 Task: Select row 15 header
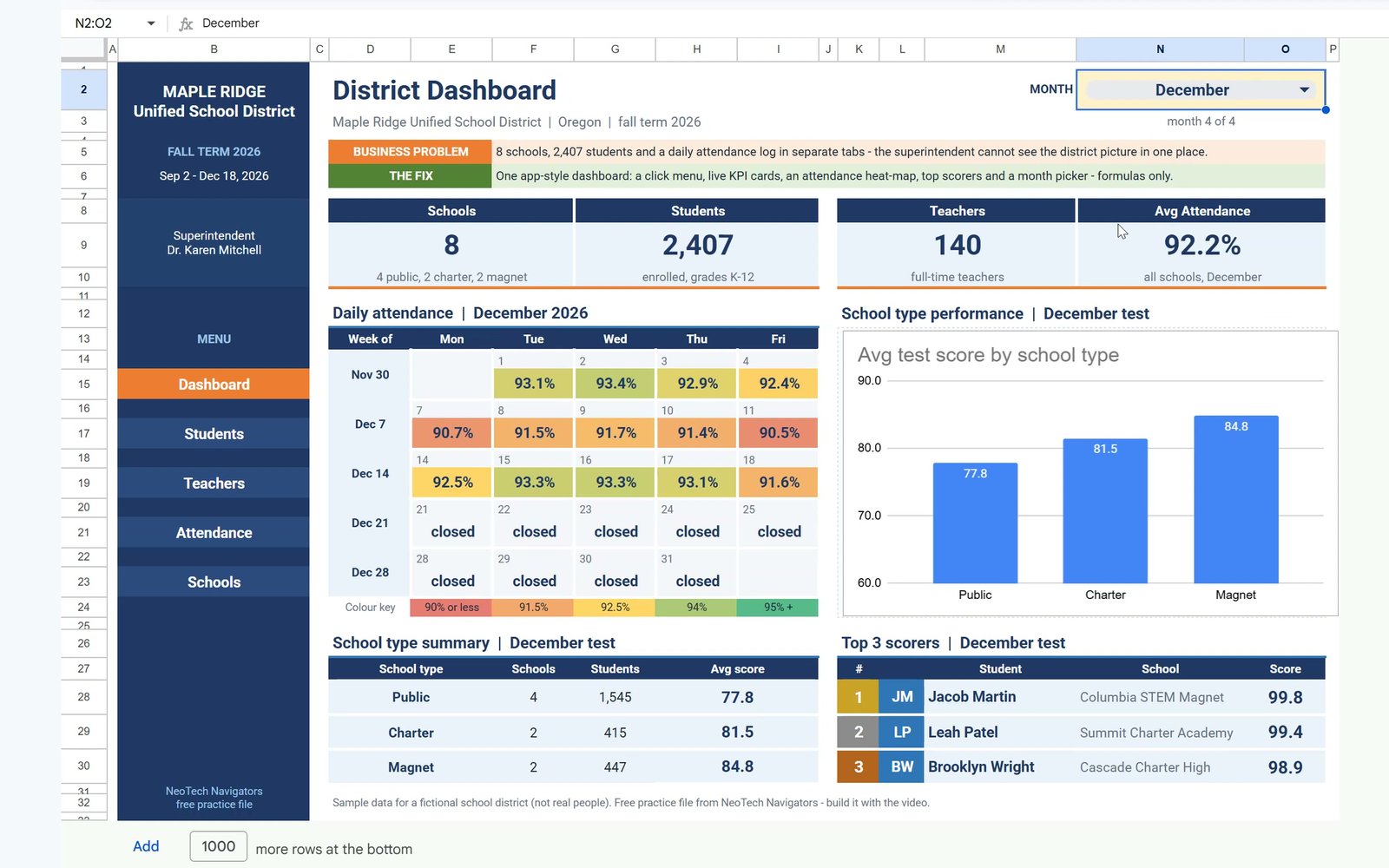coord(83,385)
